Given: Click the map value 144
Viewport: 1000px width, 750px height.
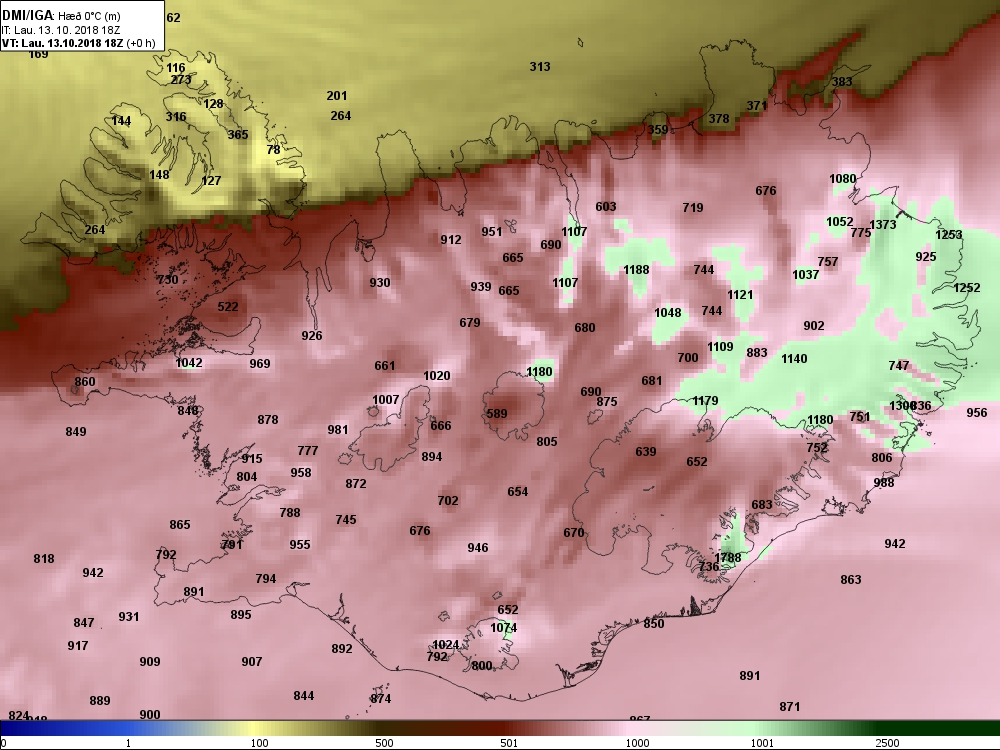Looking at the screenshot, I should click(121, 121).
